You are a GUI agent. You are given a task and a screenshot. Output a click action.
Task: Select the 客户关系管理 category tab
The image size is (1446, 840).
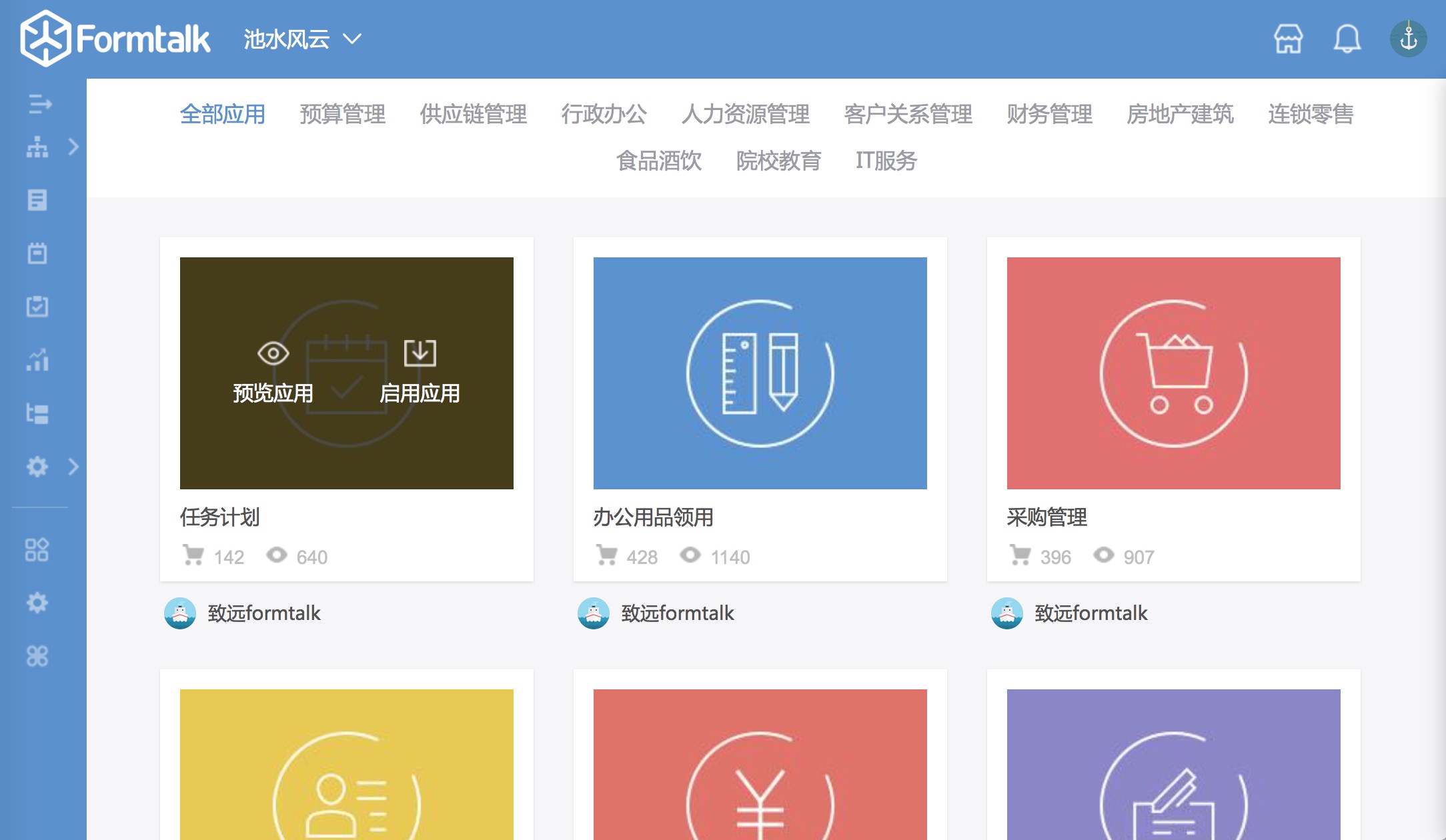908,114
